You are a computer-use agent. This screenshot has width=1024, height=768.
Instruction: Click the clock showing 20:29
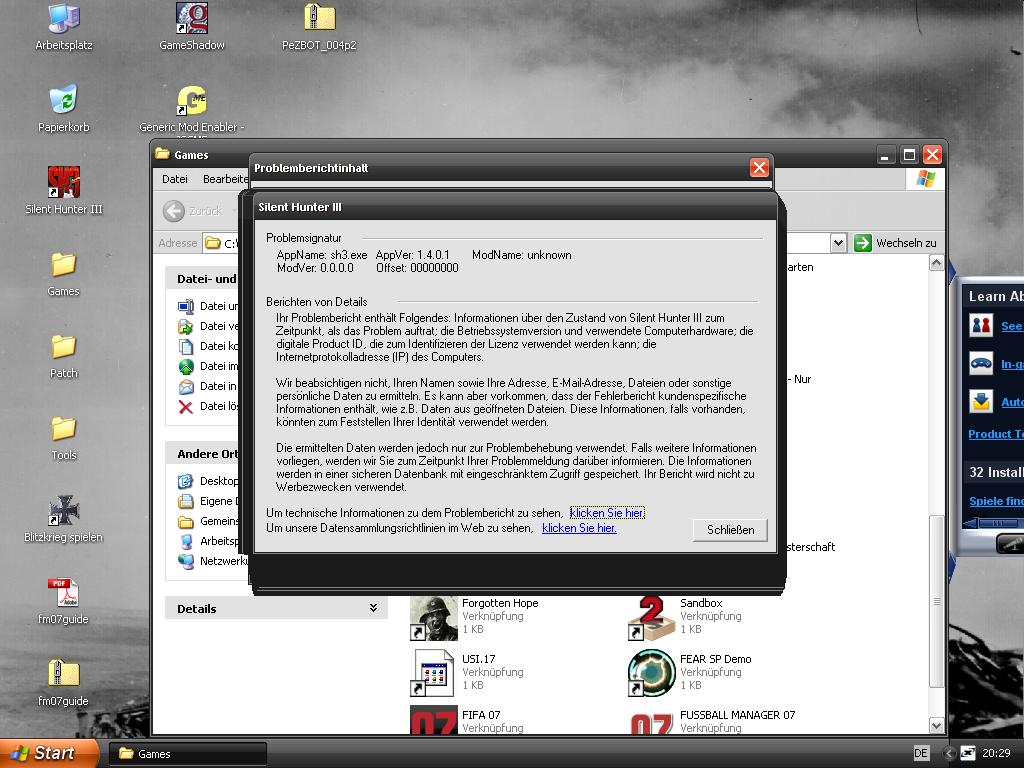[x=996, y=753]
